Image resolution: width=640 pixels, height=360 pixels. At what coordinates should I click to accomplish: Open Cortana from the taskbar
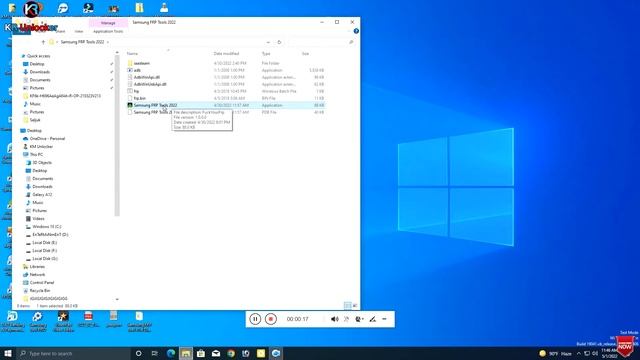tap(138, 353)
